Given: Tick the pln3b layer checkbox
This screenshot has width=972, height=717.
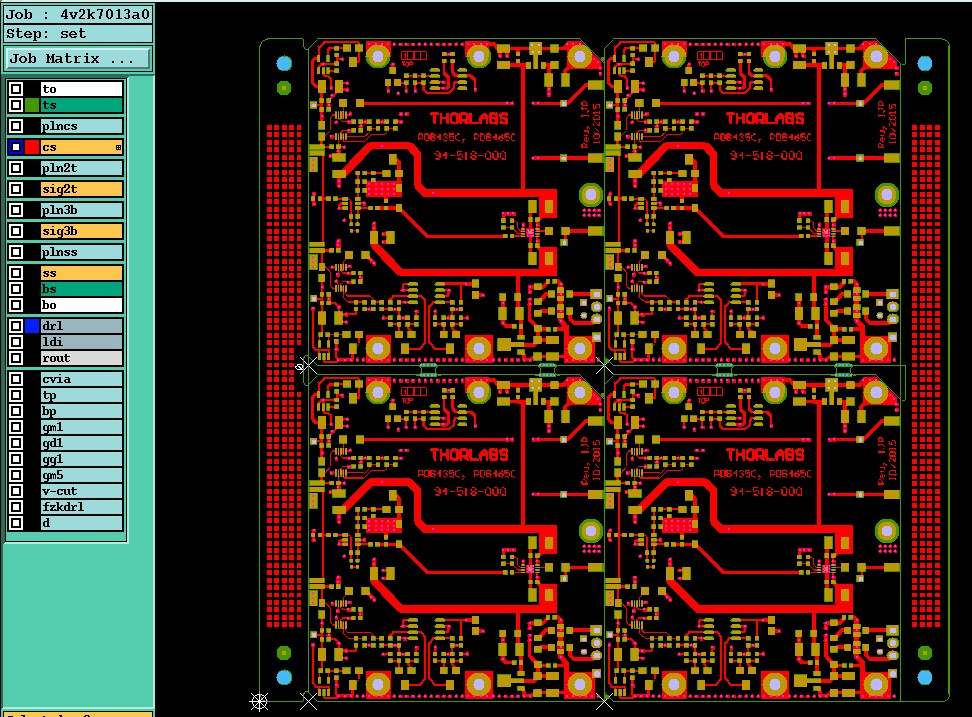Looking at the screenshot, I should [x=16, y=211].
